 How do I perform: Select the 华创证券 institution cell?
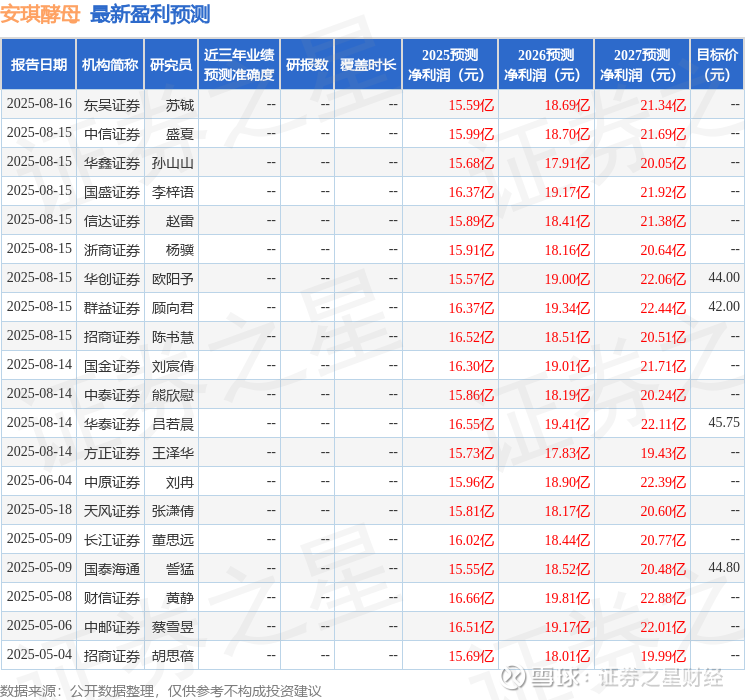(112, 279)
